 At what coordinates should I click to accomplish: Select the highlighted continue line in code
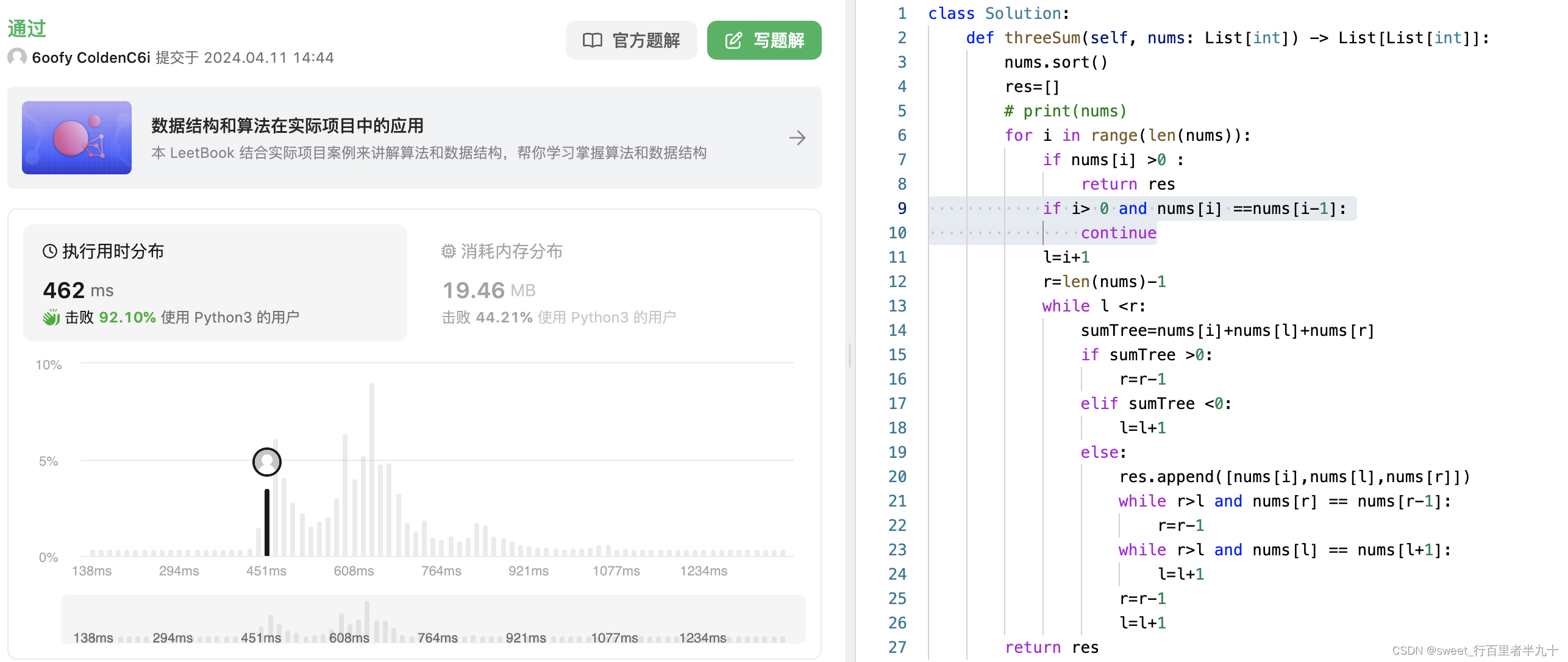point(1118,232)
